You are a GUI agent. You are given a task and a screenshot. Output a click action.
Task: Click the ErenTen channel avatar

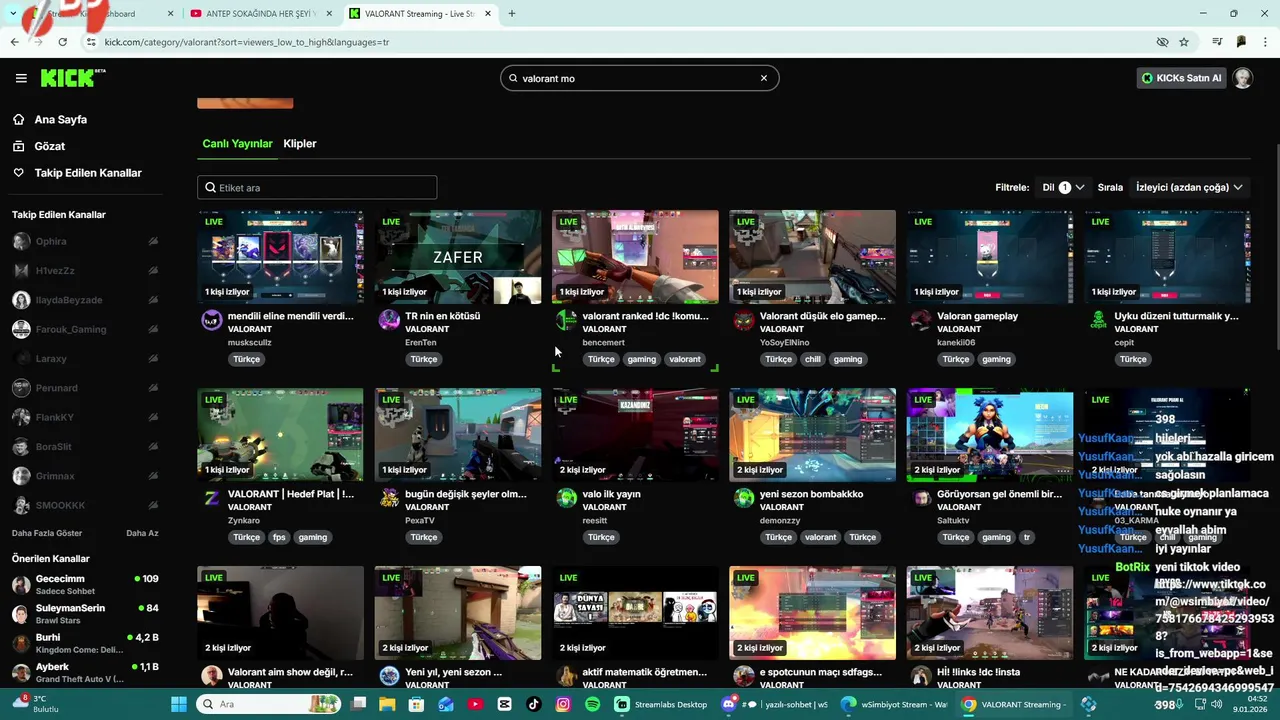[x=389, y=320]
